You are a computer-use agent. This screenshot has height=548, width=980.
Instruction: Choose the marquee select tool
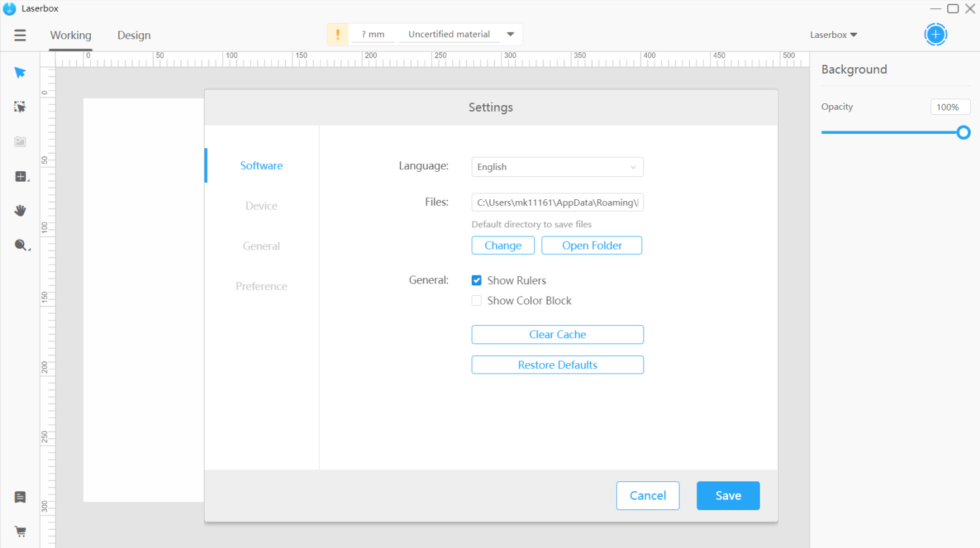(x=20, y=107)
